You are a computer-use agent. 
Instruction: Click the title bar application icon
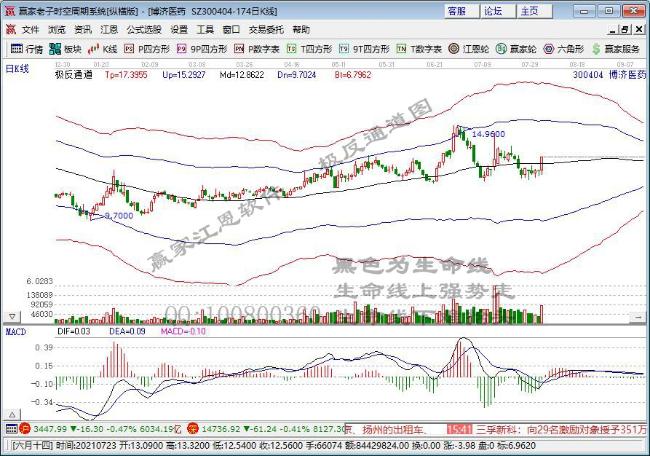pyautogui.click(x=10, y=11)
